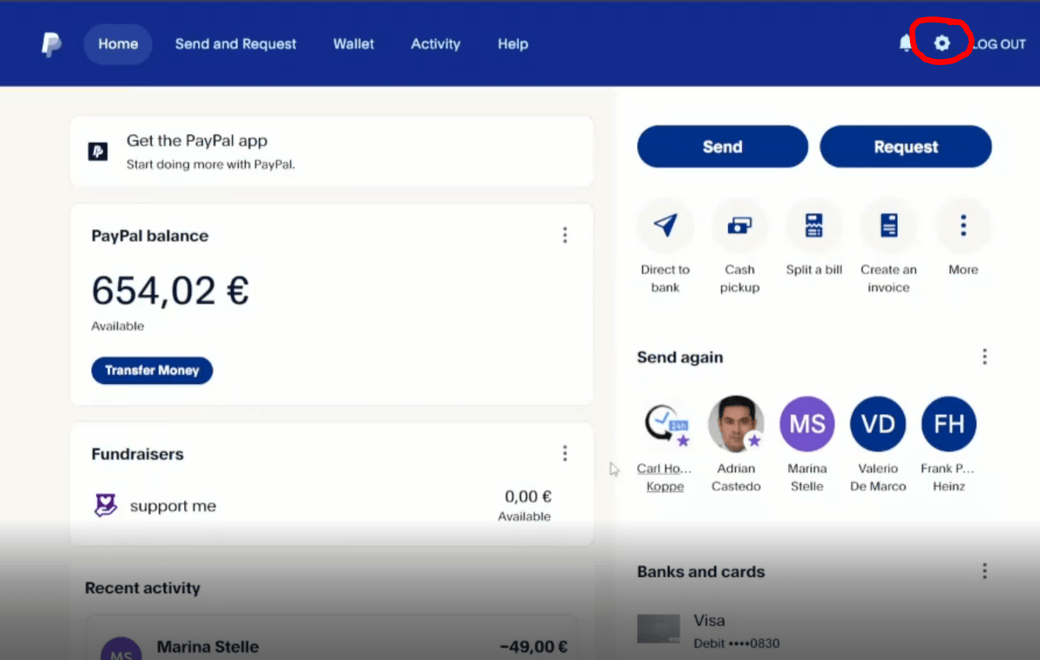This screenshot has width=1040, height=660.
Task: Click the Transfer Money button
Action: pyautogui.click(x=152, y=370)
